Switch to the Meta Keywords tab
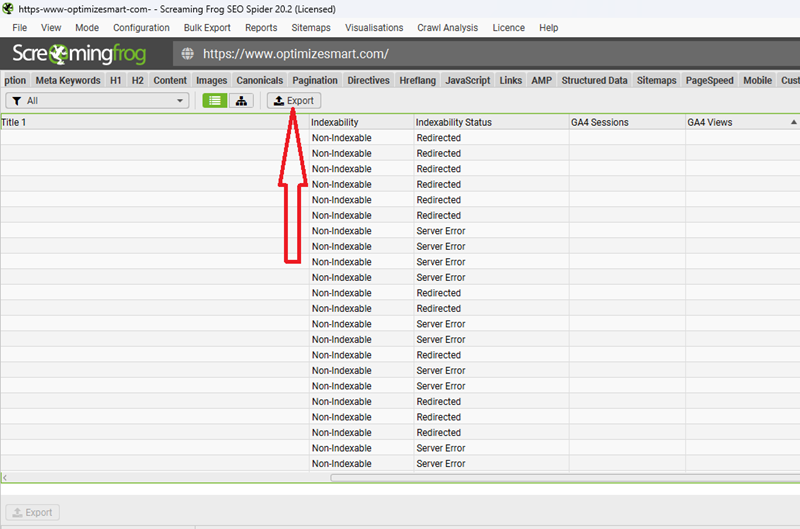800x529 pixels. [68, 80]
